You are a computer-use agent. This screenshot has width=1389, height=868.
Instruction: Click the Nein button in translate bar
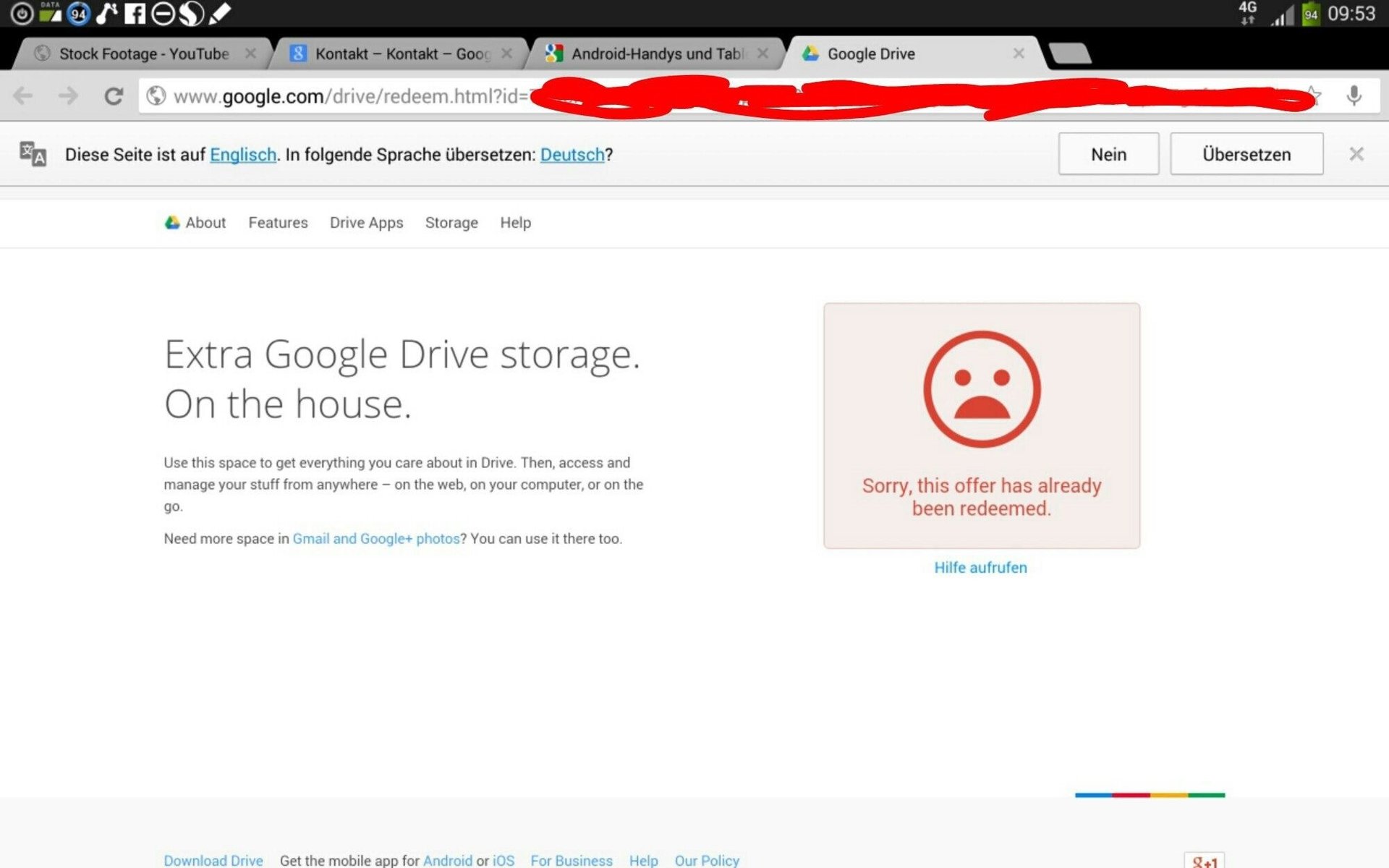click(1108, 154)
